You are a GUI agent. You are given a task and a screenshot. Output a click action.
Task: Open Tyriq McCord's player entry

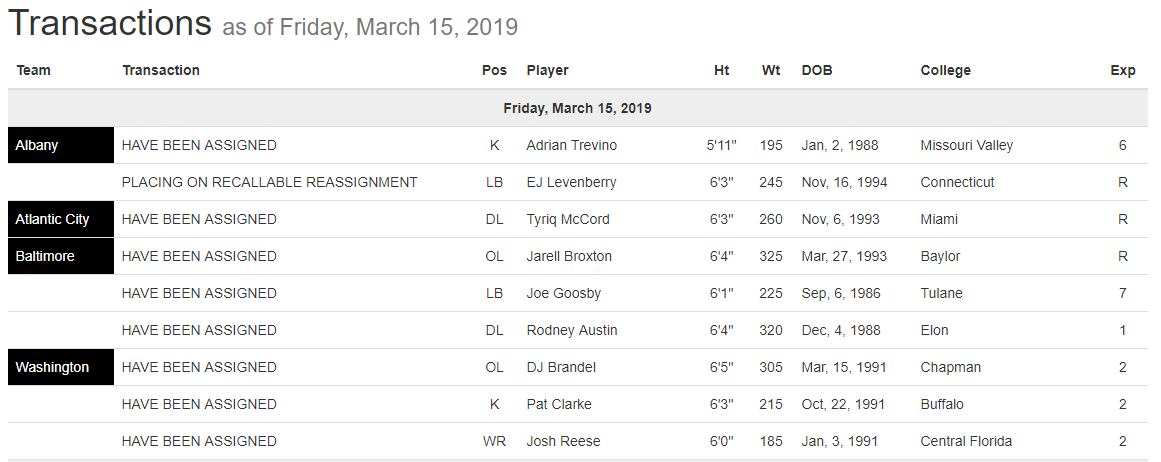pos(567,219)
